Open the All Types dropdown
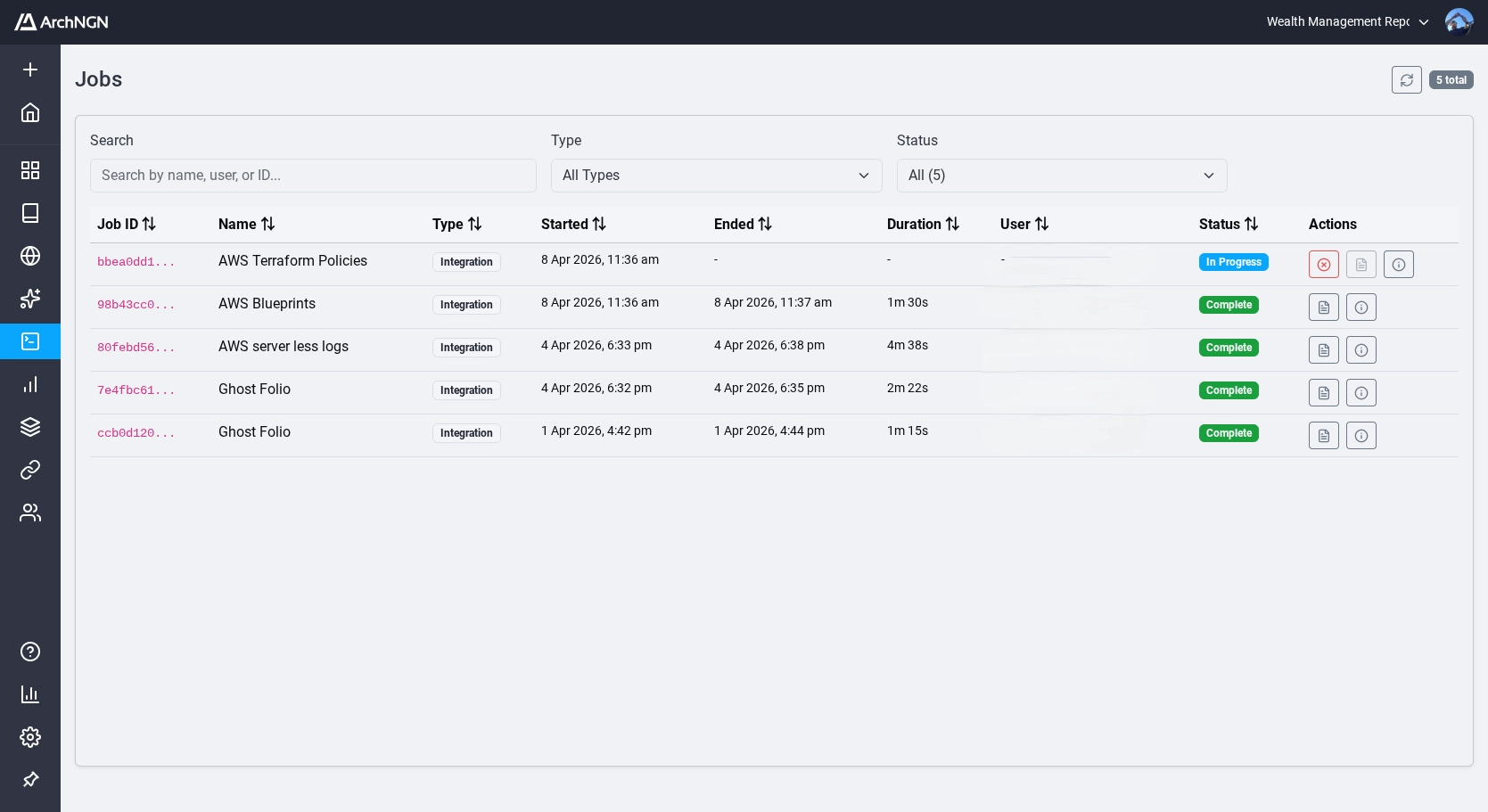1488x812 pixels. point(717,176)
